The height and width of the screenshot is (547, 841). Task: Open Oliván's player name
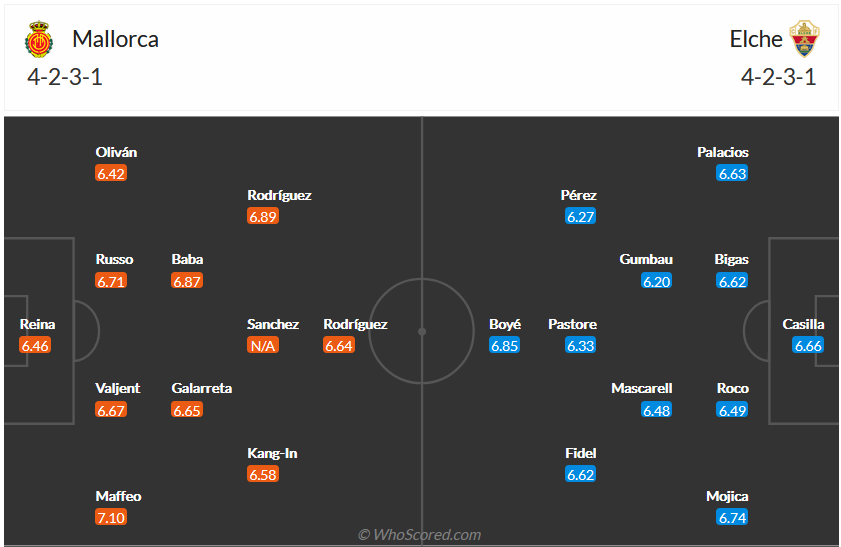click(x=116, y=152)
